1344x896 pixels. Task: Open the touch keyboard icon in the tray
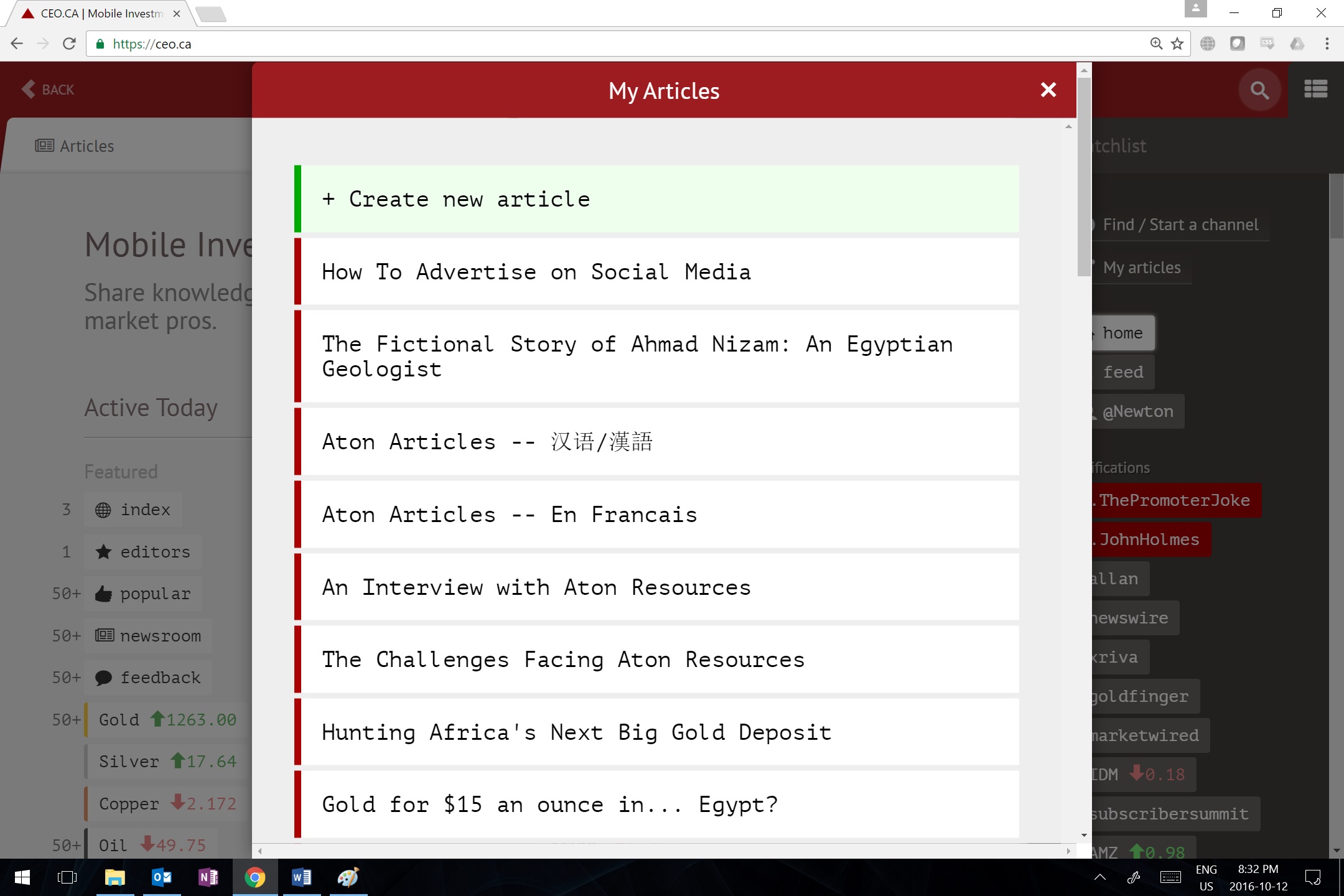pos(1170,877)
